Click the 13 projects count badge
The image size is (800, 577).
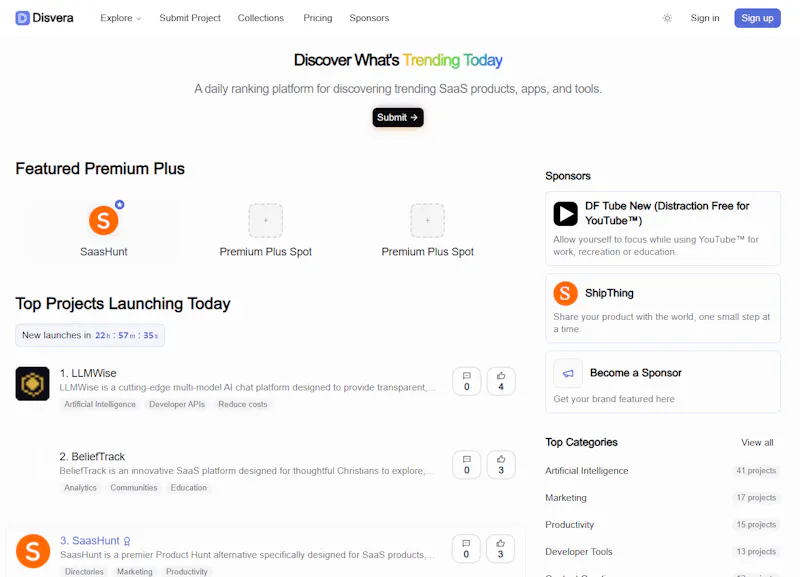(756, 551)
